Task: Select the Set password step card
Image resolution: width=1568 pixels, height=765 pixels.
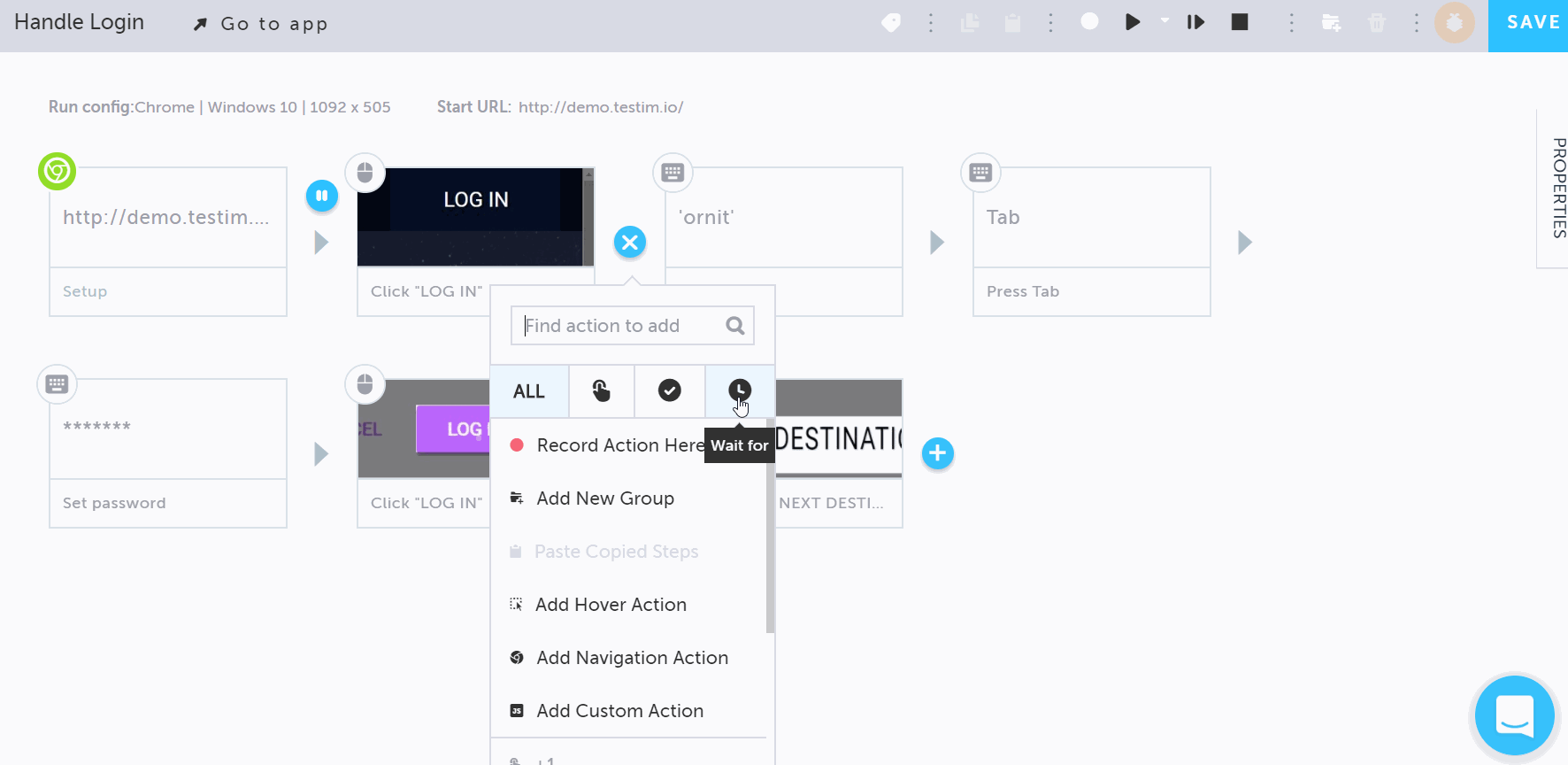Action: (168, 453)
